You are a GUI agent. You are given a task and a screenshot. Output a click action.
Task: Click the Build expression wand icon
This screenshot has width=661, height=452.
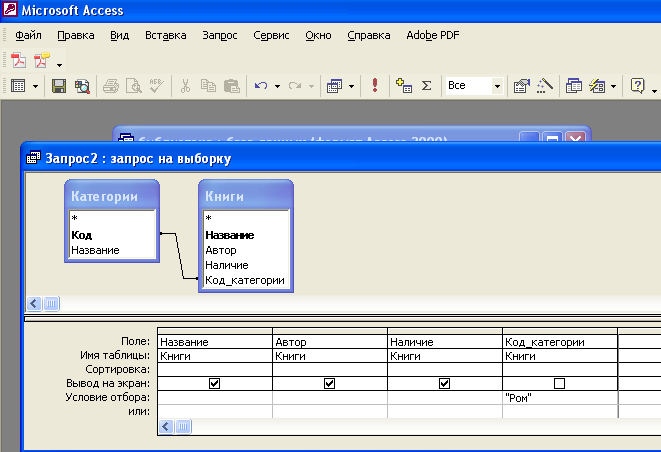(545, 86)
